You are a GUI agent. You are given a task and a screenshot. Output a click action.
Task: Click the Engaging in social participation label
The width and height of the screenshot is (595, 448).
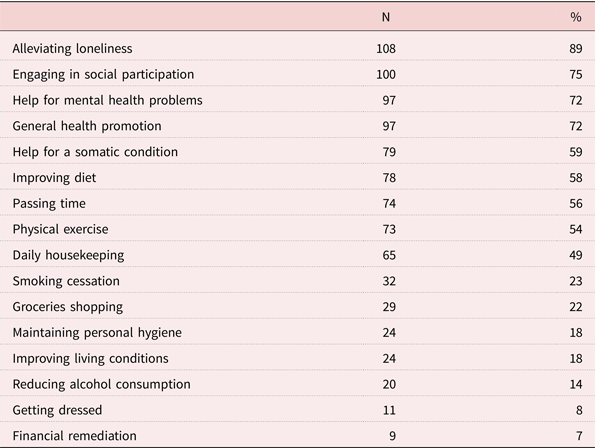pyautogui.click(x=103, y=74)
